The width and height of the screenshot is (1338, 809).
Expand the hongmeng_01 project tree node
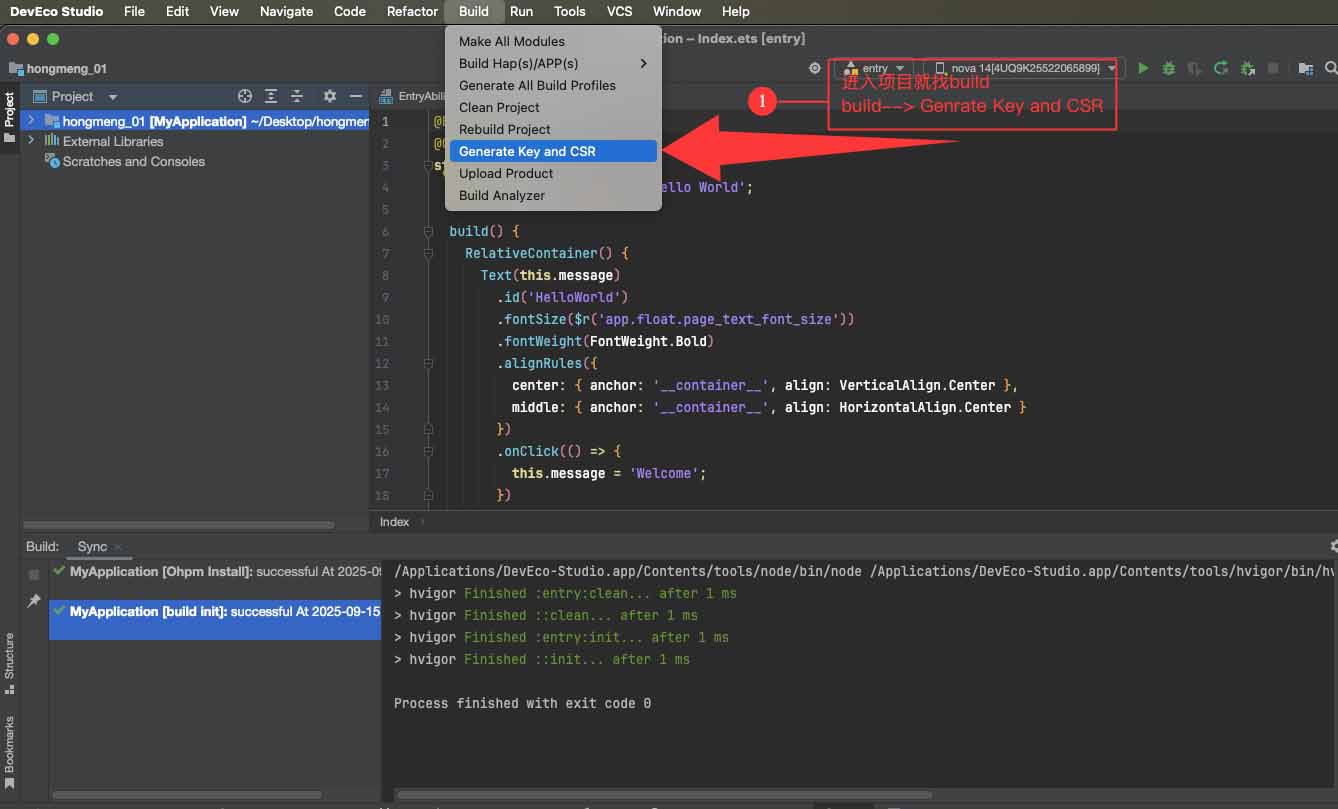(x=31, y=120)
